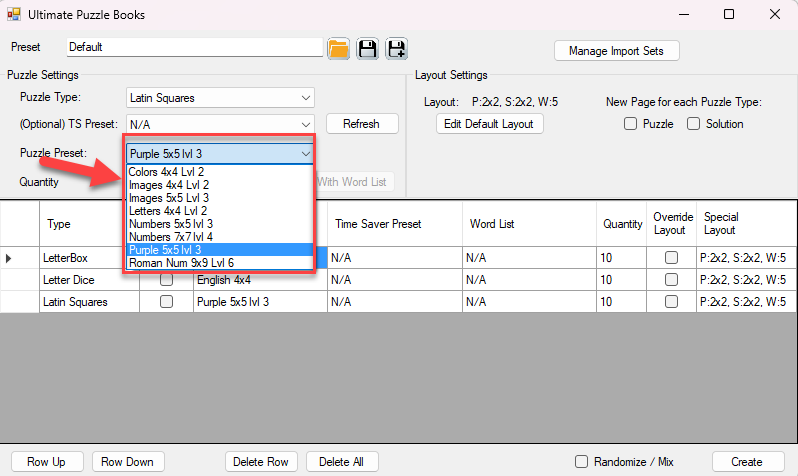Enable new page for Puzzle checkbox
Viewport: 798px width, 476px height.
tap(630, 124)
